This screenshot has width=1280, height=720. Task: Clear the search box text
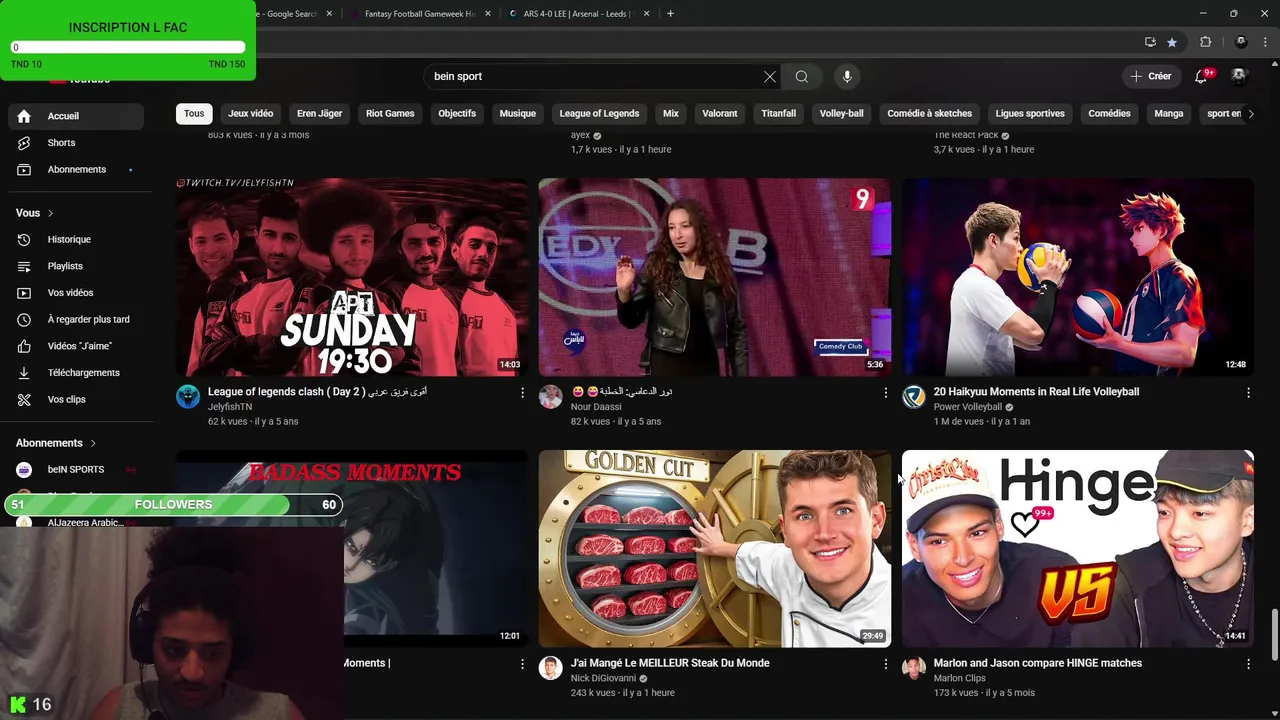770,77
